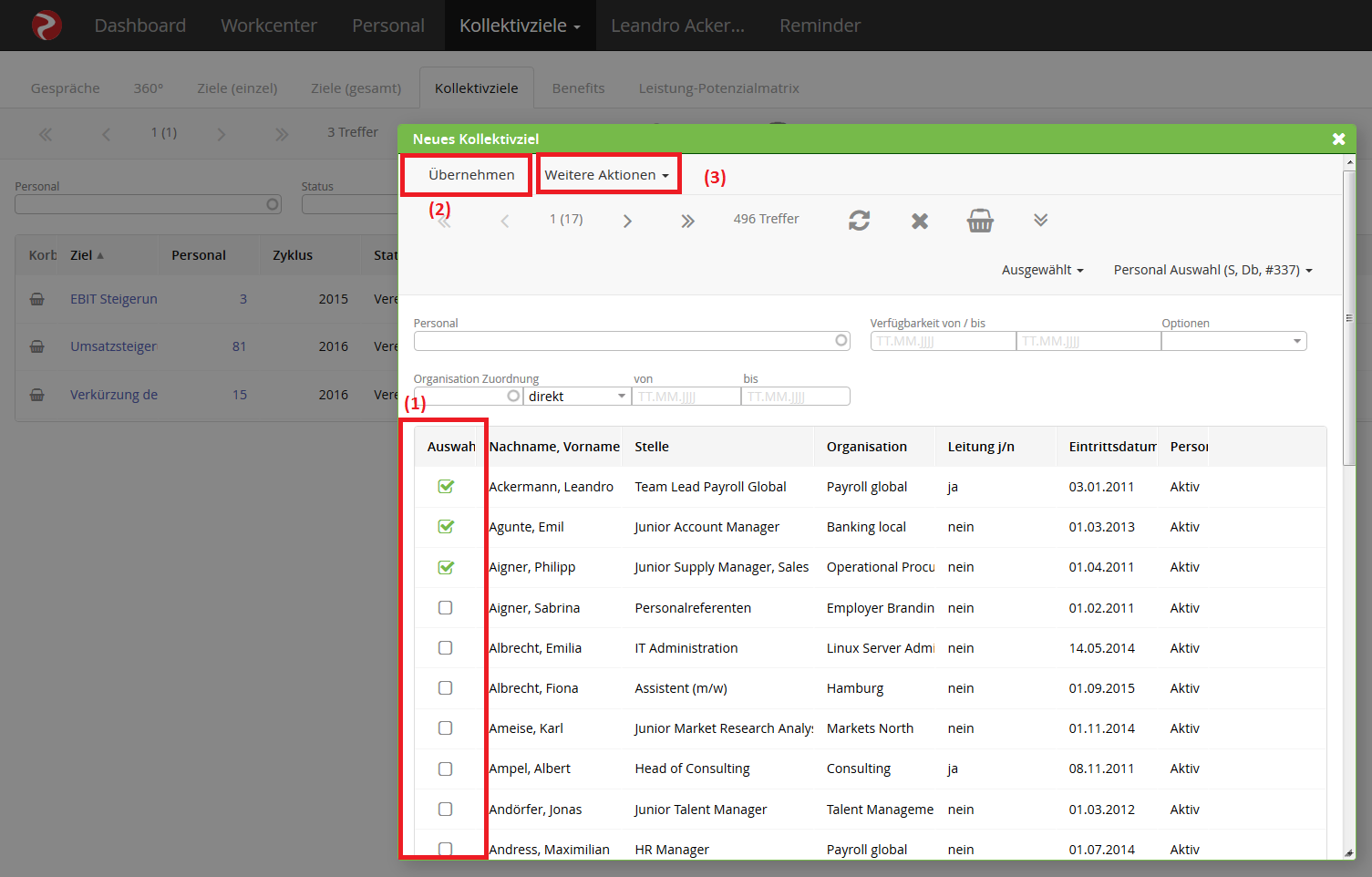1372x877 pixels.
Task: Jump to last page in background list
Action: click(282, 134)
